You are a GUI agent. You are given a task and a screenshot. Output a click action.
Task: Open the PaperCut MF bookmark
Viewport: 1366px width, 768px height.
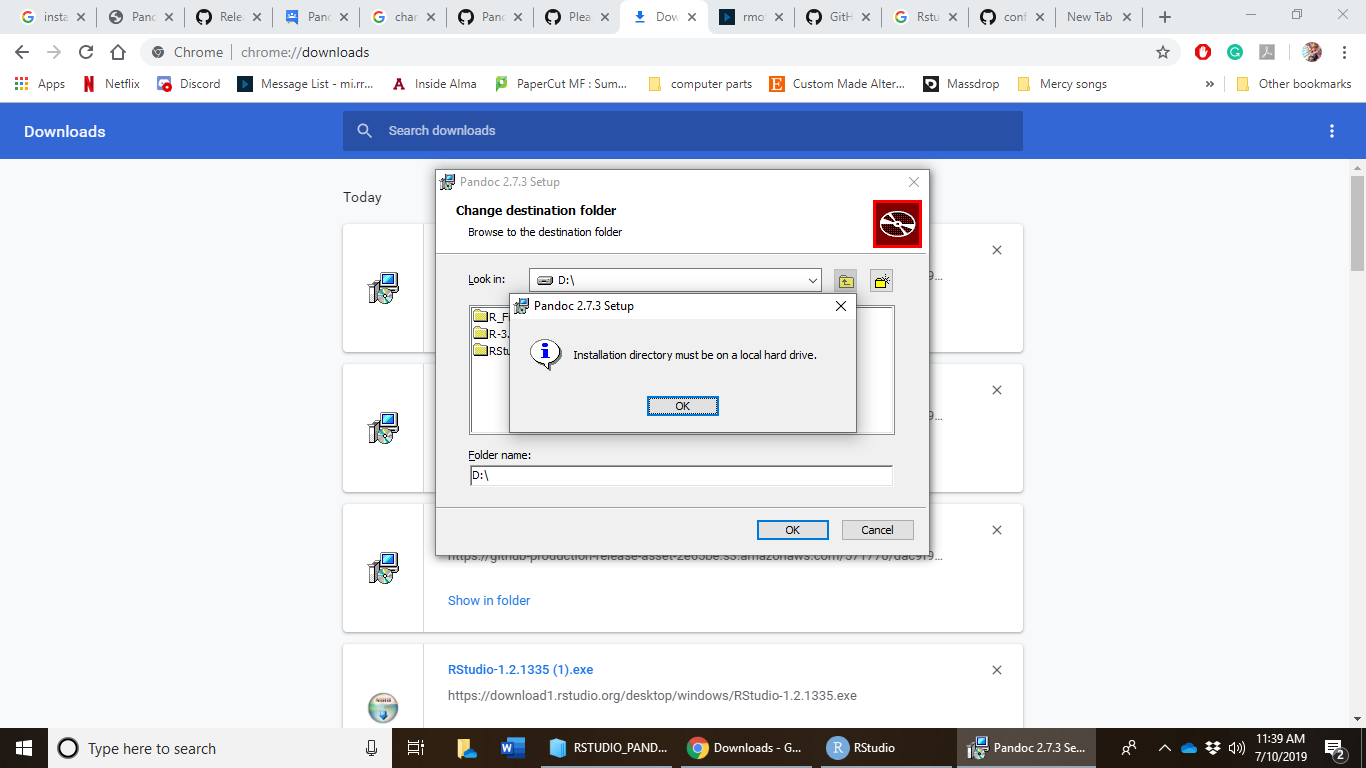[x=562, y=84]
